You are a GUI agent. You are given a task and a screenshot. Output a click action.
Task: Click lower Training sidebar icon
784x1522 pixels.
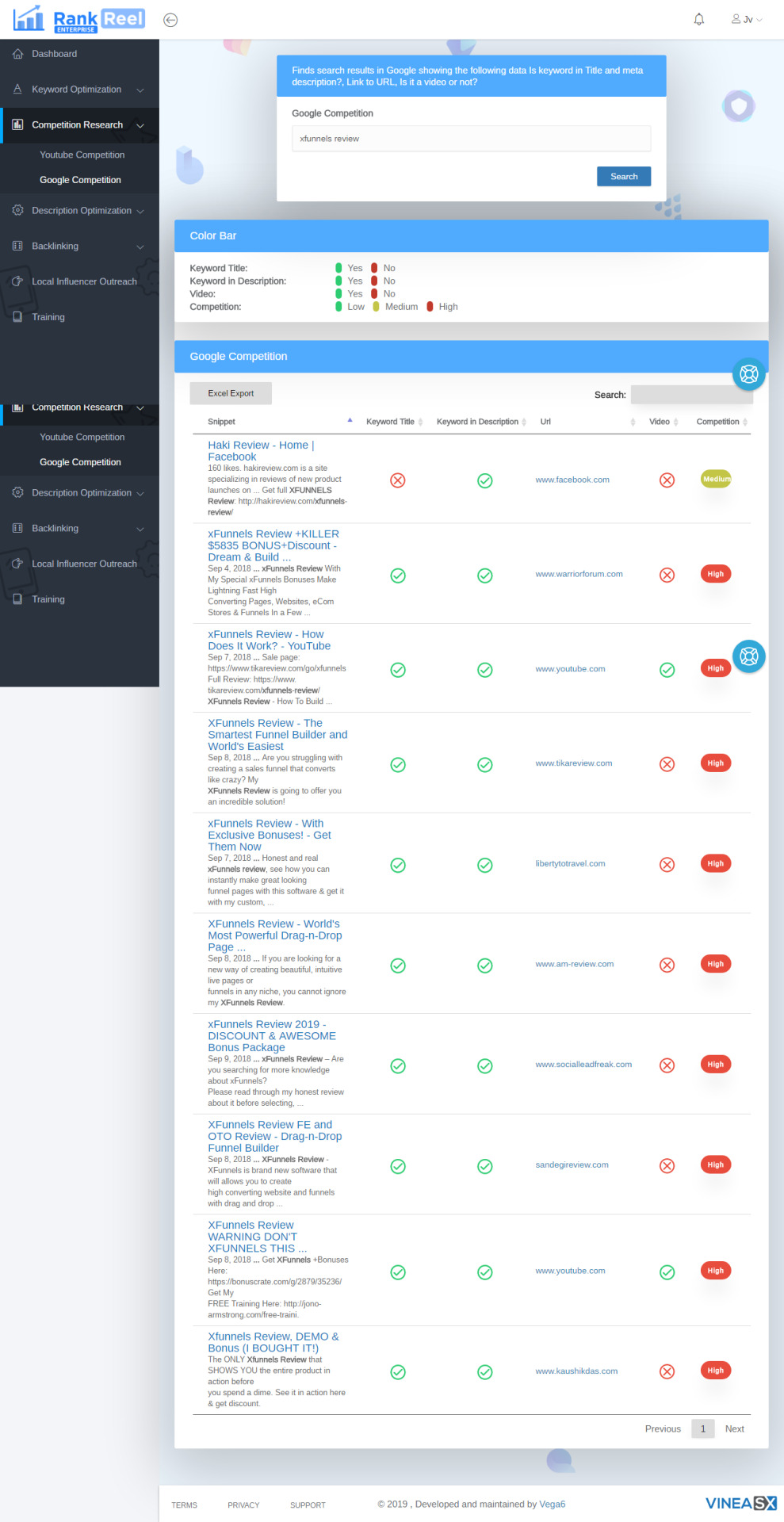pos(17,598)
